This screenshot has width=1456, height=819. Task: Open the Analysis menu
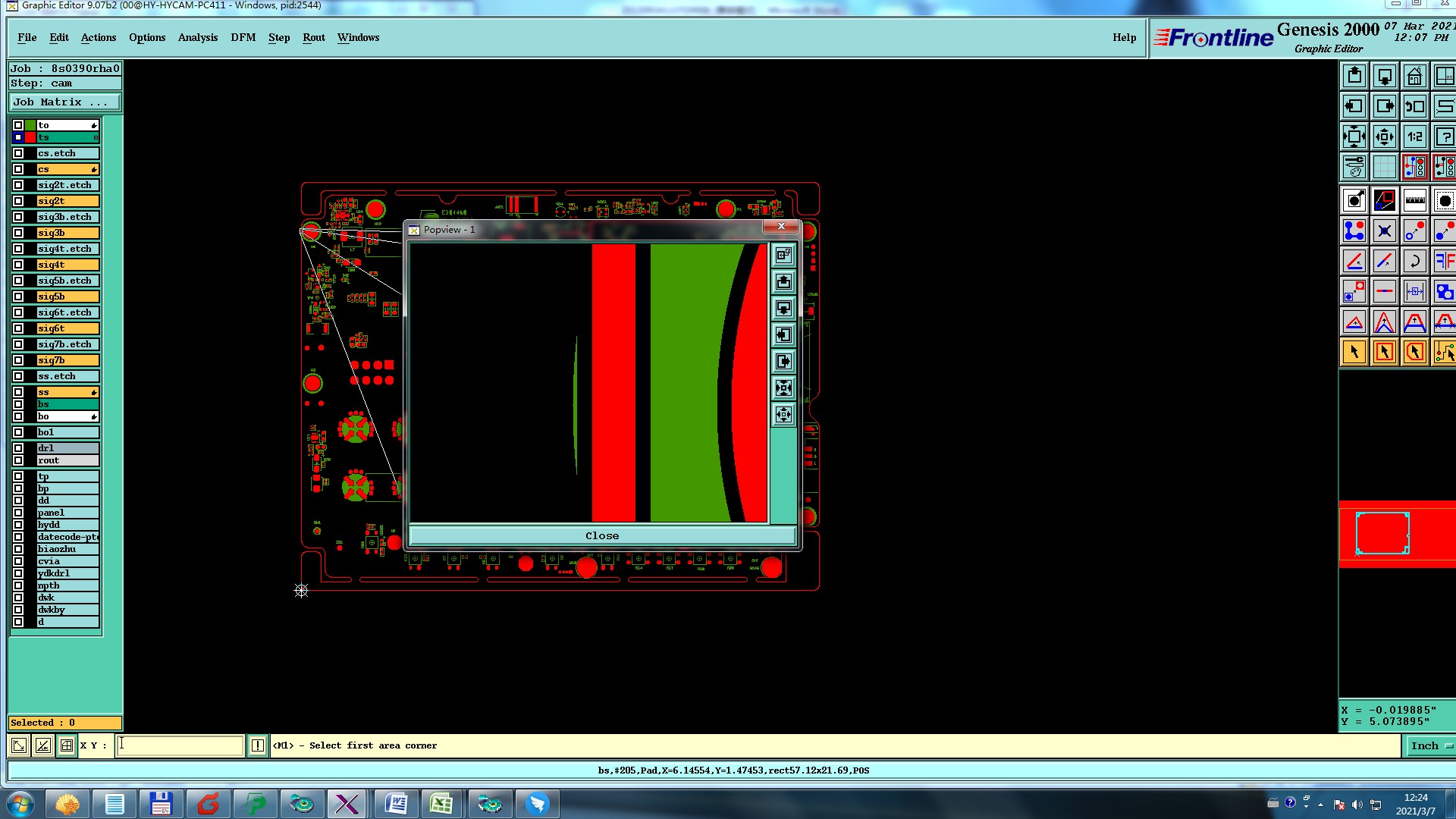(x=197, y=37)
